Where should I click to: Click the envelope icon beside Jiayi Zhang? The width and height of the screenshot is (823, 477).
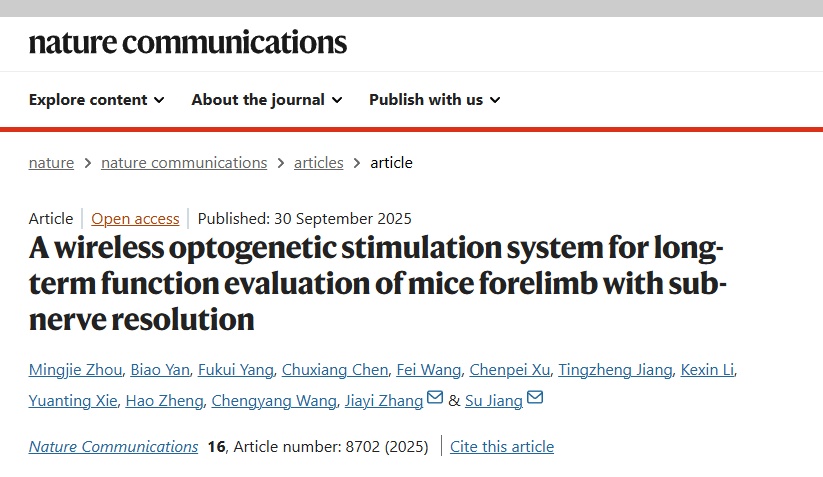click(x=435, y=399)
